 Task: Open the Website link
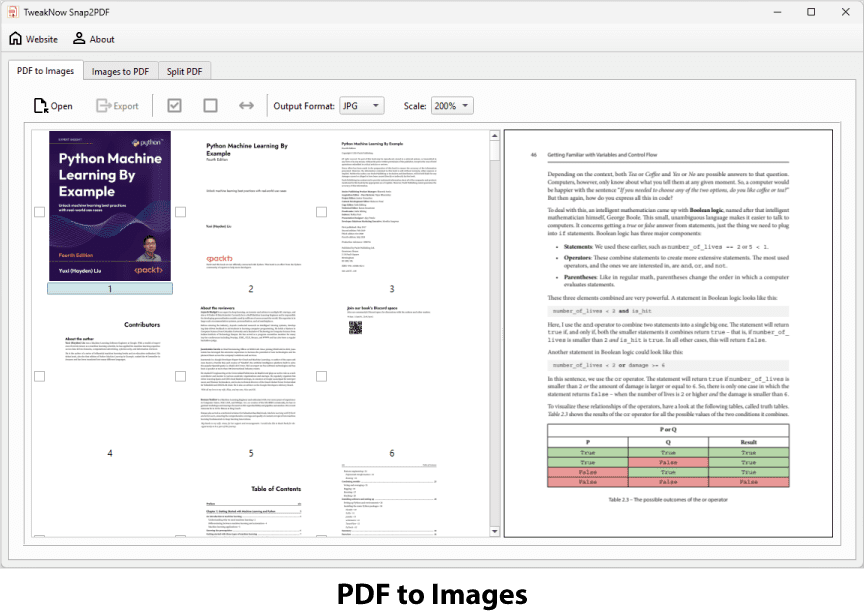(34, 39)
